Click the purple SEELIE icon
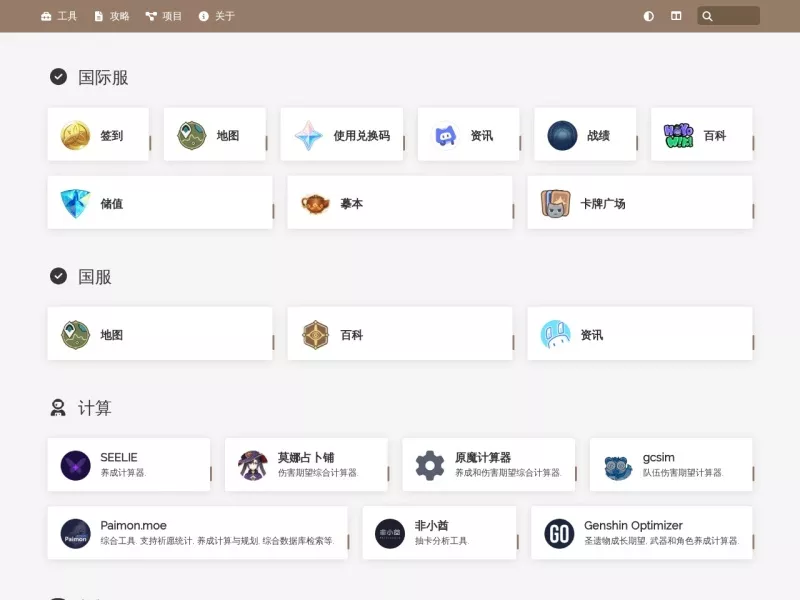The image size is (800, 600). click(x=76, y=465)
